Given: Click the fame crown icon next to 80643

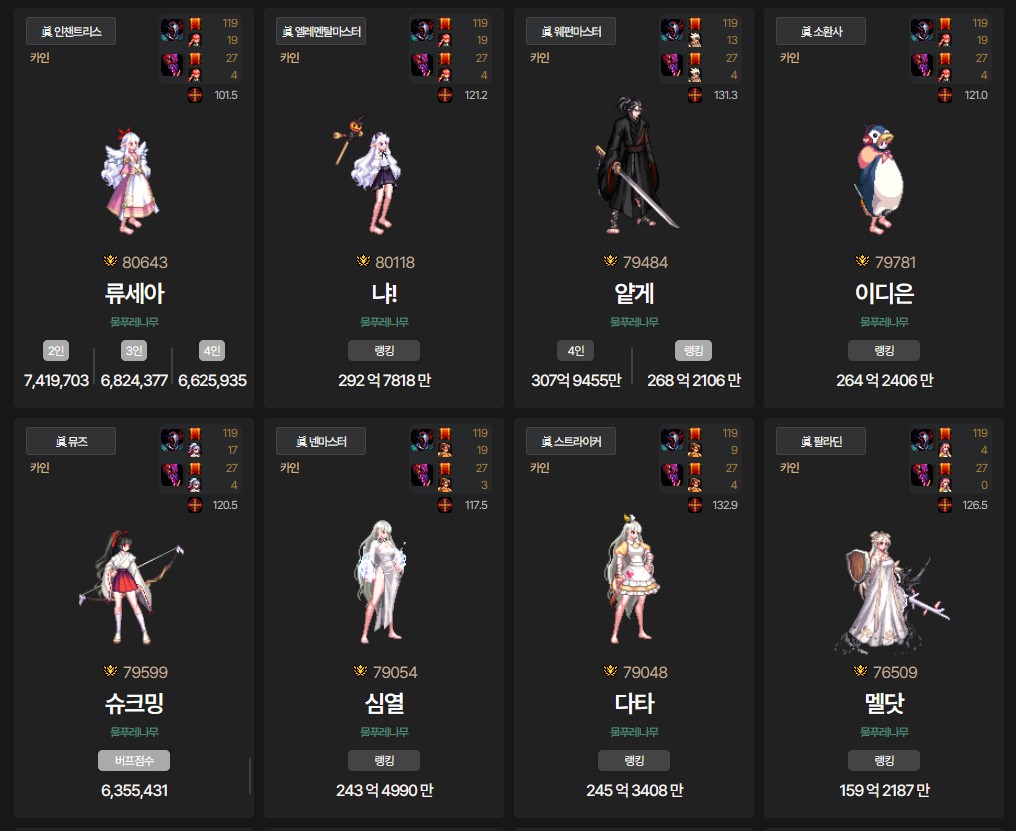Looking at the screenshot, I should click(111, 261).
